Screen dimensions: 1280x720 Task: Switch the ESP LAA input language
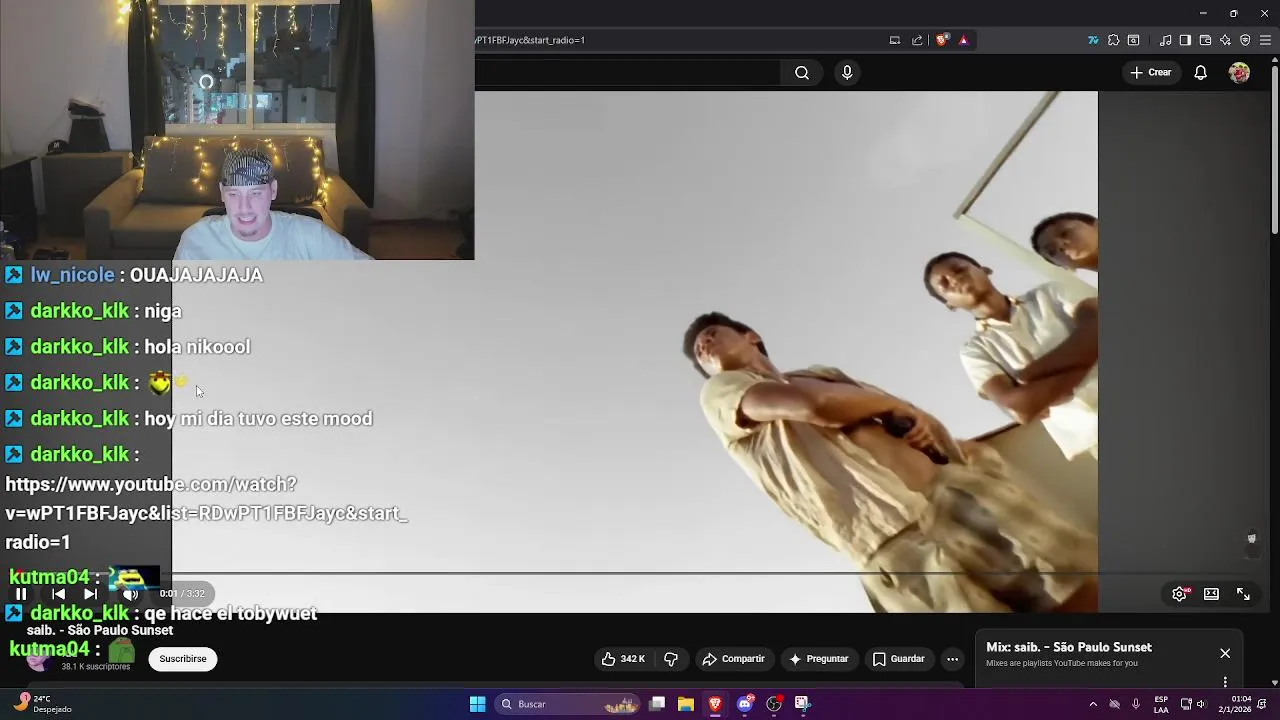pos(1161,704)
